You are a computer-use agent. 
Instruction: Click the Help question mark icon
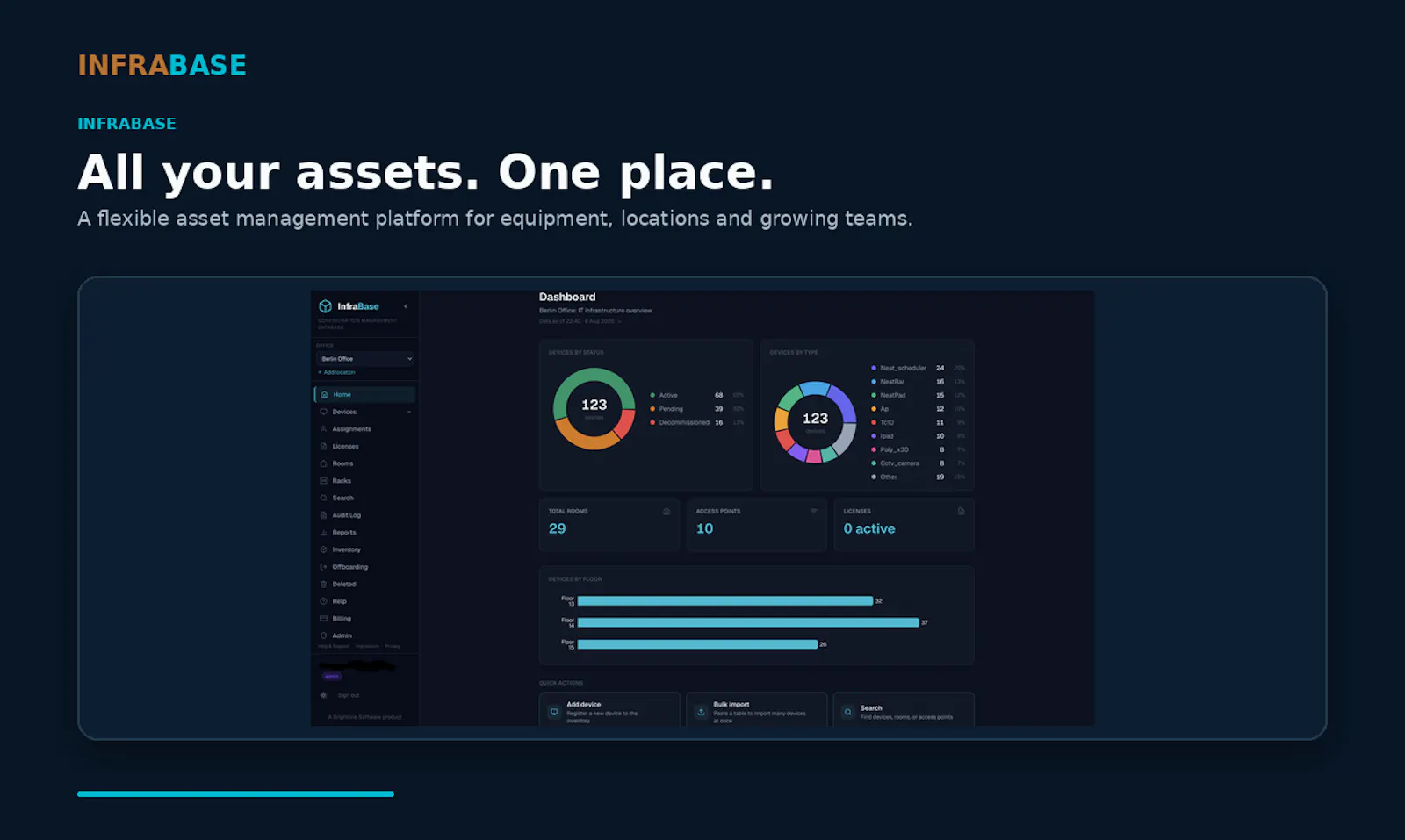point(323,602)
